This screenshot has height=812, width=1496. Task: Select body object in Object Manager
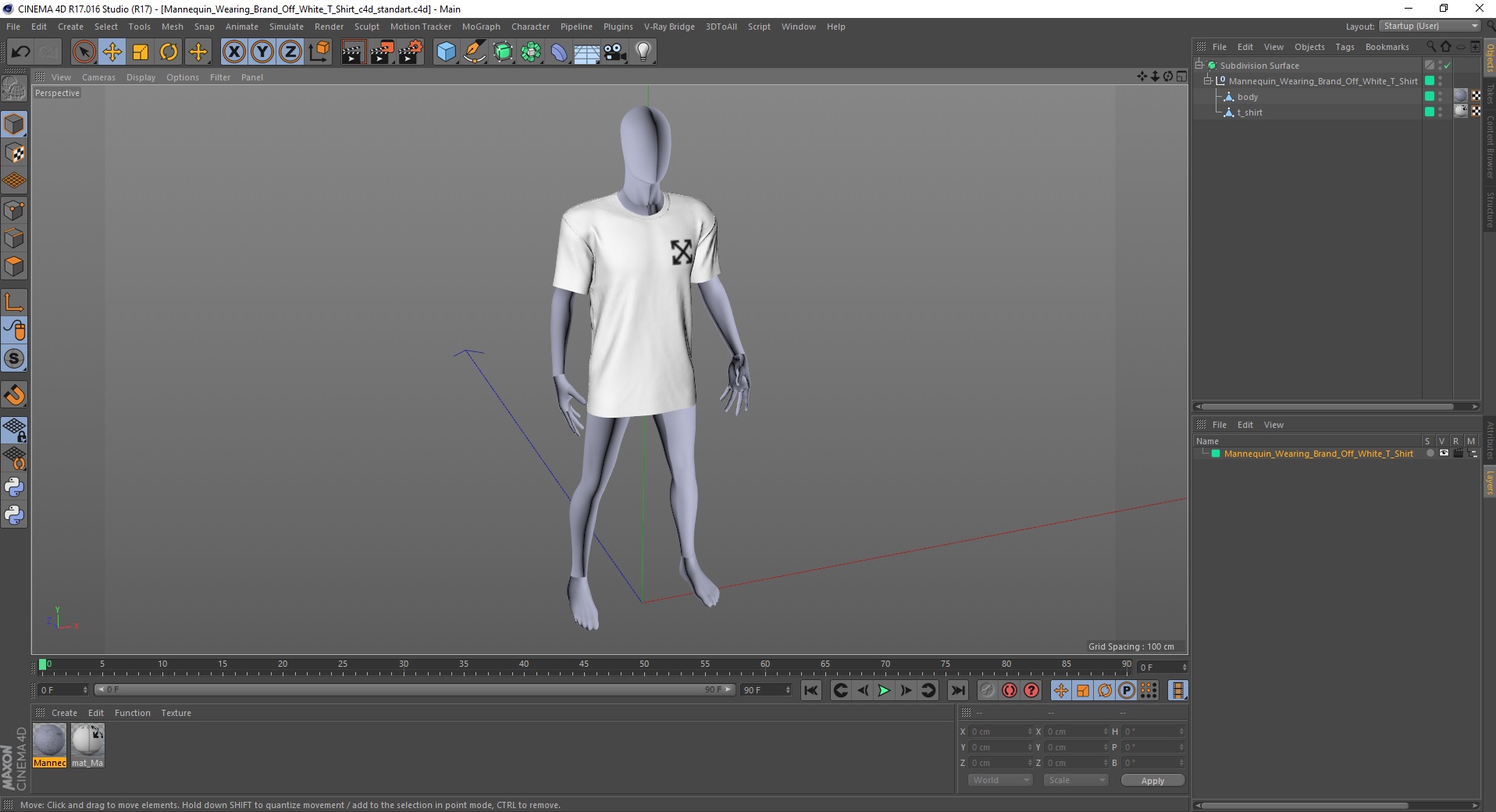tap(1248, 97)
